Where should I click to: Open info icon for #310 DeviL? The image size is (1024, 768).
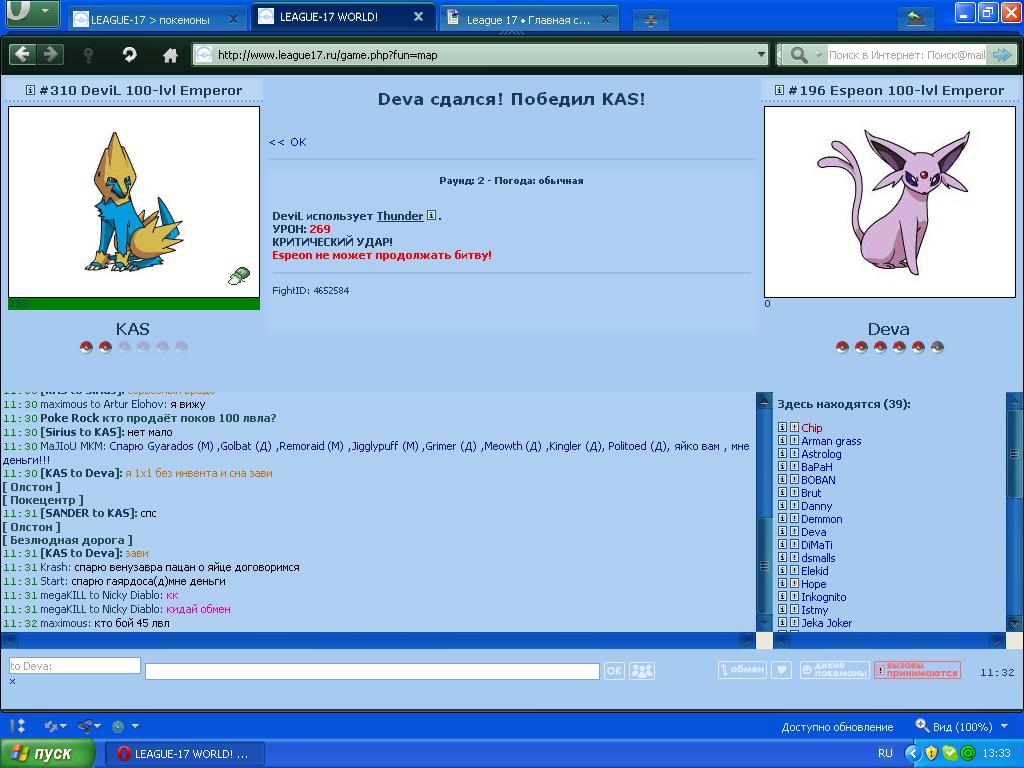pyautogui.click(x=30, y=90)
